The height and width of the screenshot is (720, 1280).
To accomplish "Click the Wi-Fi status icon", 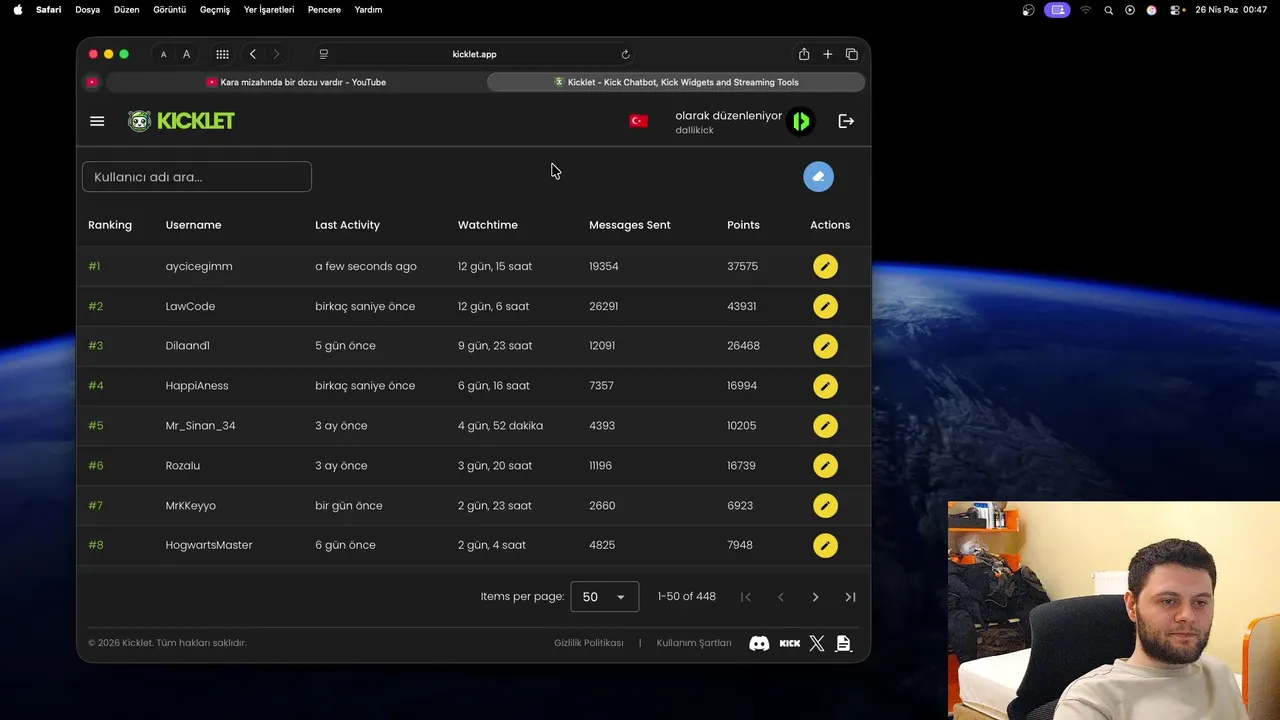I will 1085,10.
